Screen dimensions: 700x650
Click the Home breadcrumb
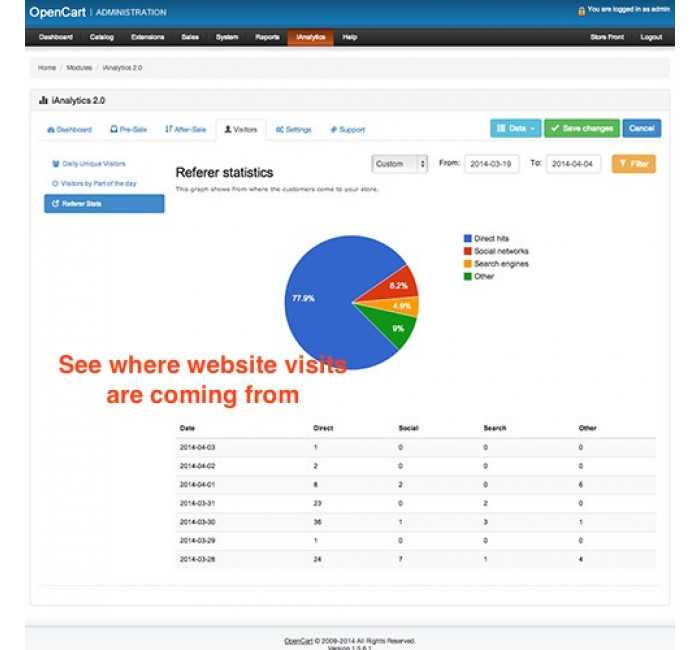pos(47,68)
